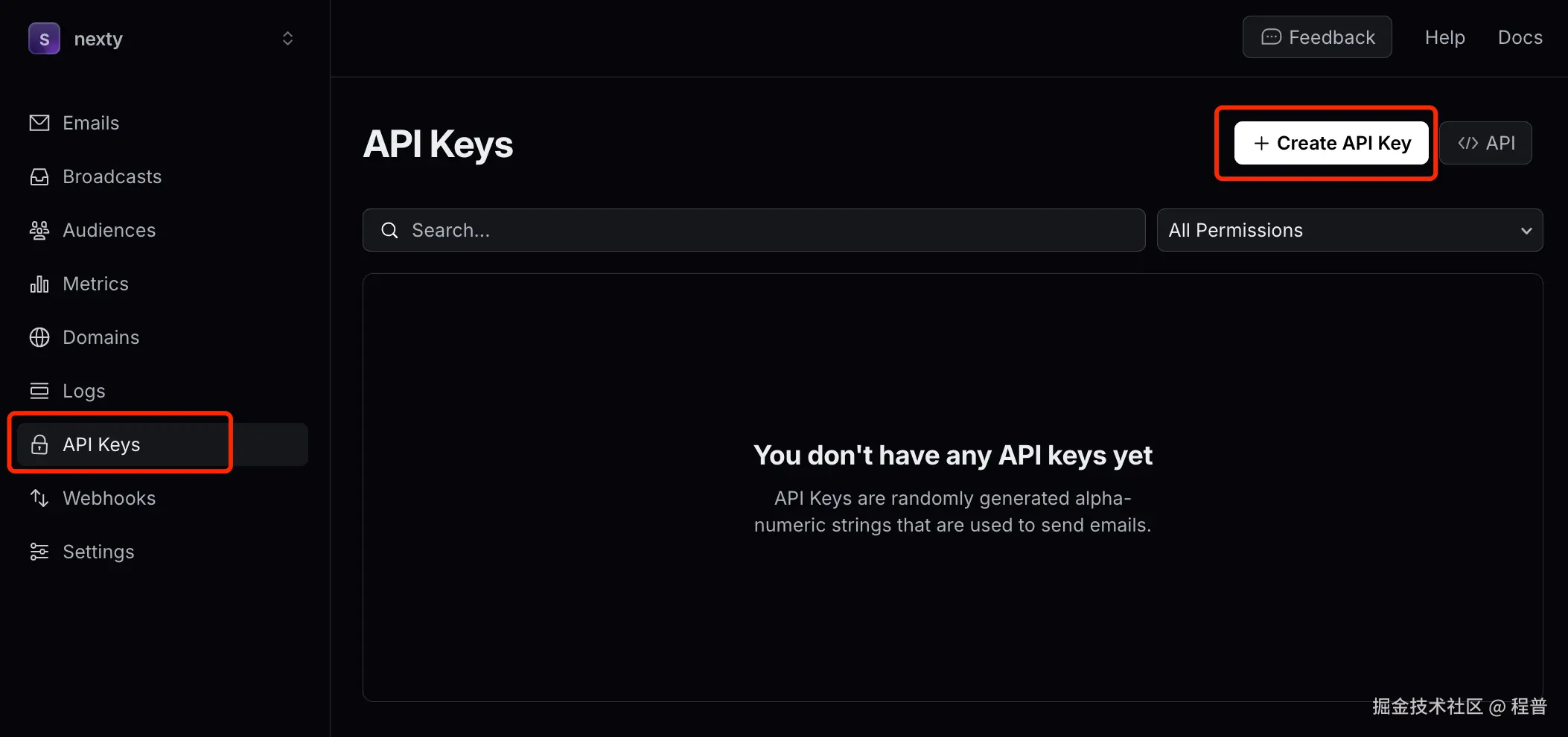
Task: Open the All Permissions dropdown
Action: point(1349,230)
